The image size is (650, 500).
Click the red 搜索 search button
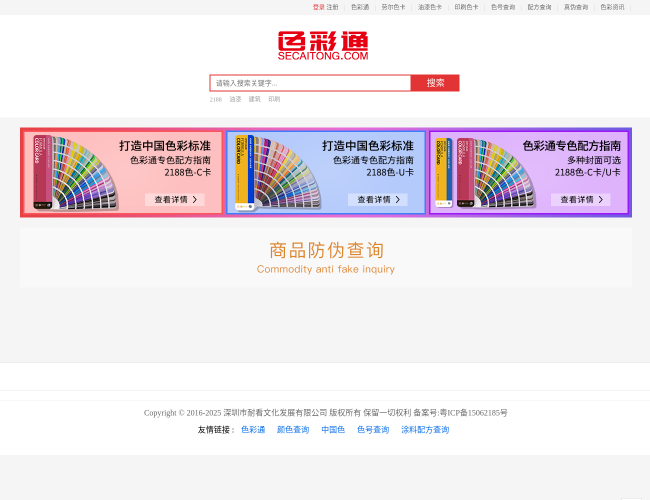click(x=435, y=83)
